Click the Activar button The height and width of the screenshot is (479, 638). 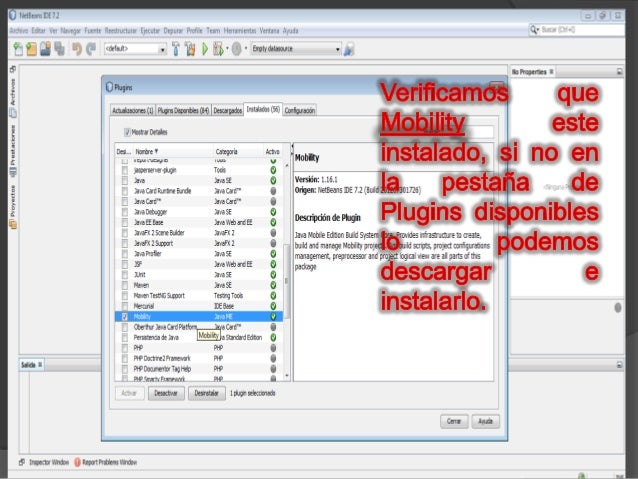pos(129,393)
